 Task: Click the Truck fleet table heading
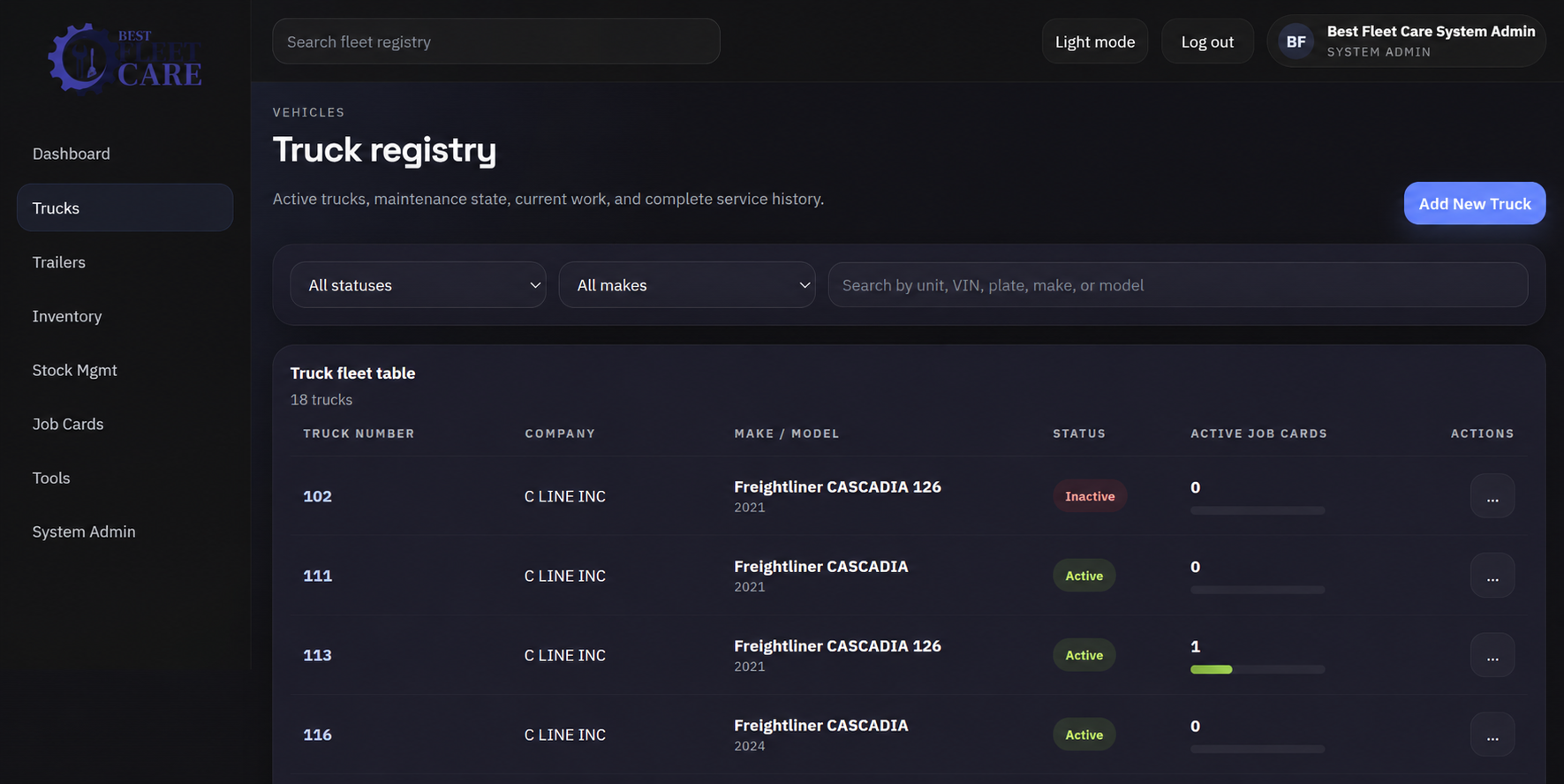tap(352, 373)
